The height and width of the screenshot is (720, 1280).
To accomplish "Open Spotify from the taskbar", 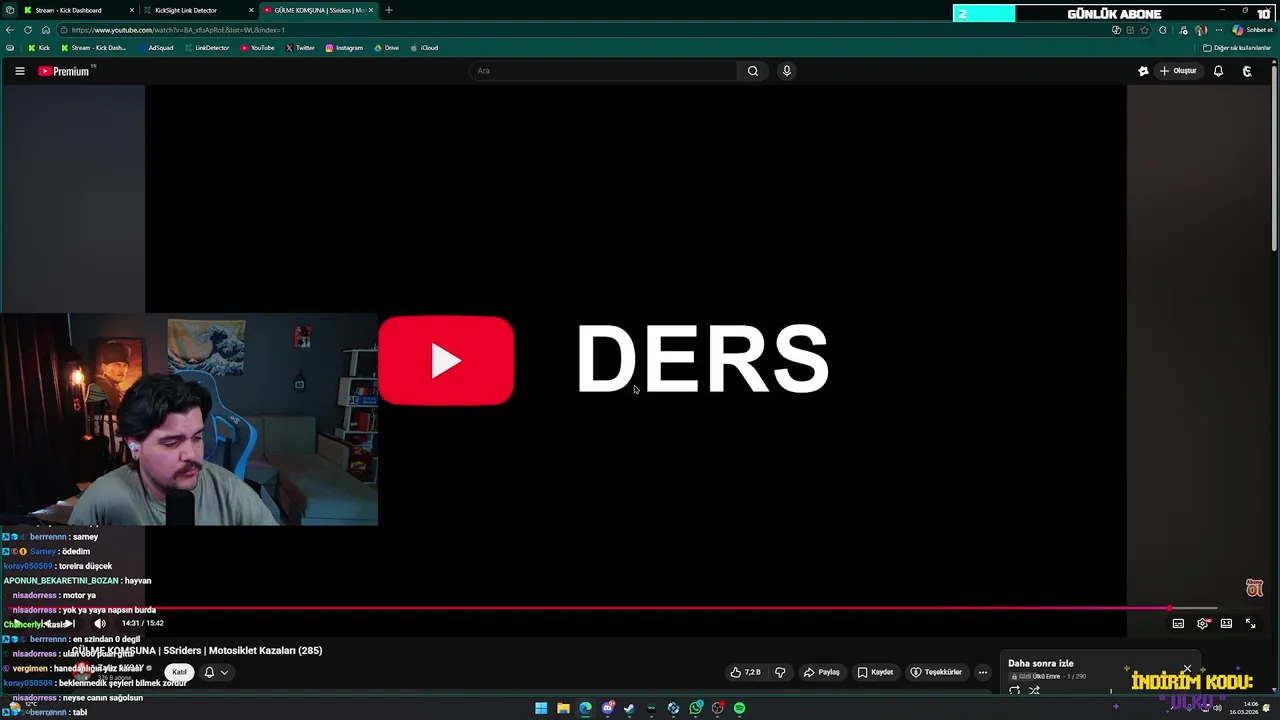I will [x=739, y=708].
